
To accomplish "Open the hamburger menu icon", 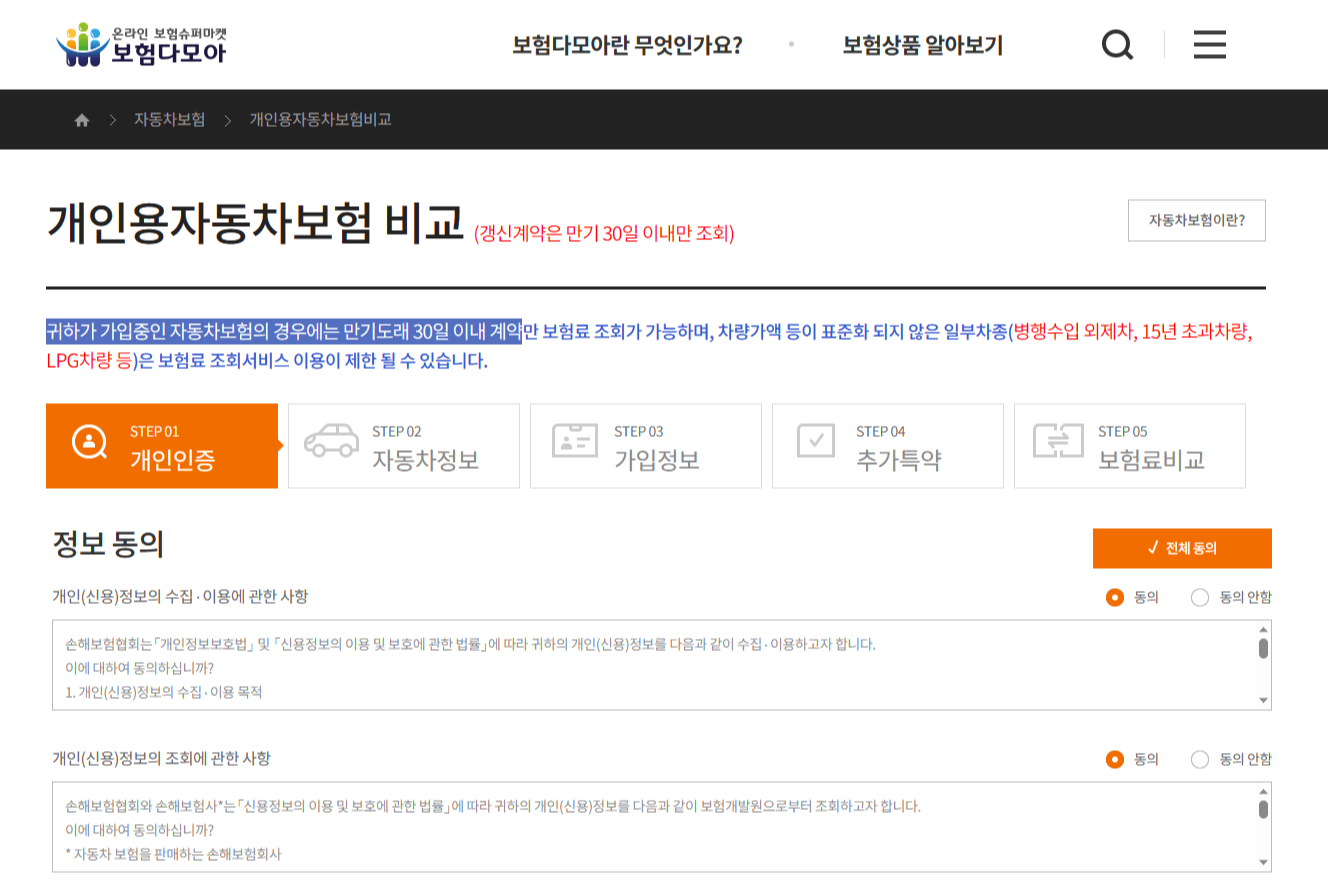I will coord(1209,44).
